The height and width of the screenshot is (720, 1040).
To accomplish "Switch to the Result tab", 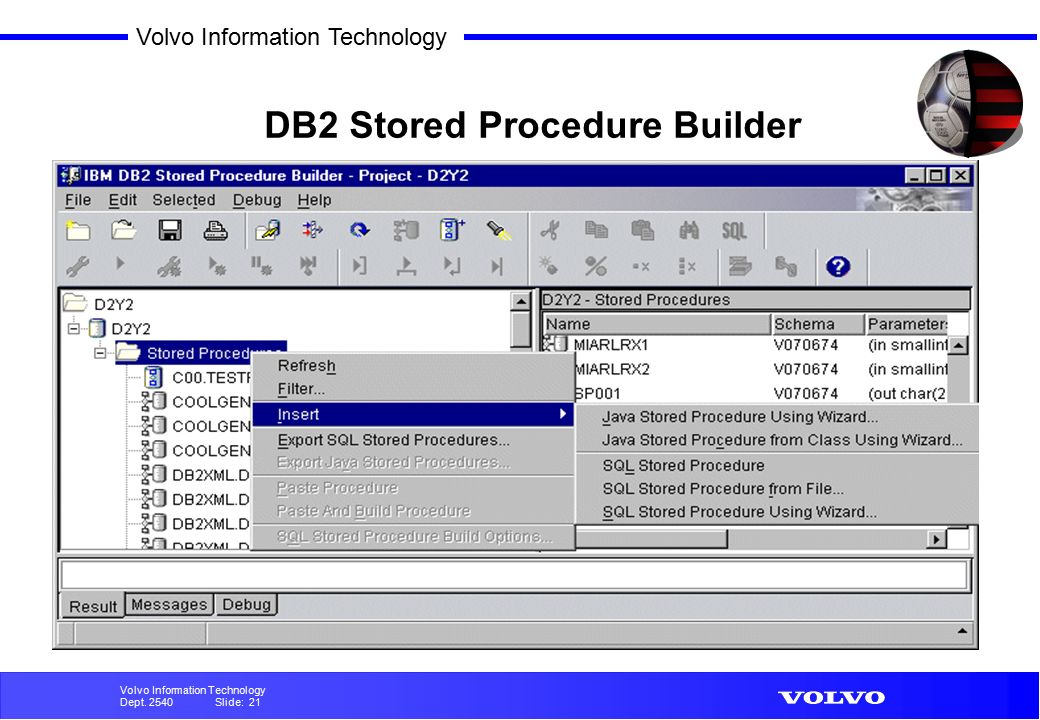I will (92, 607).
